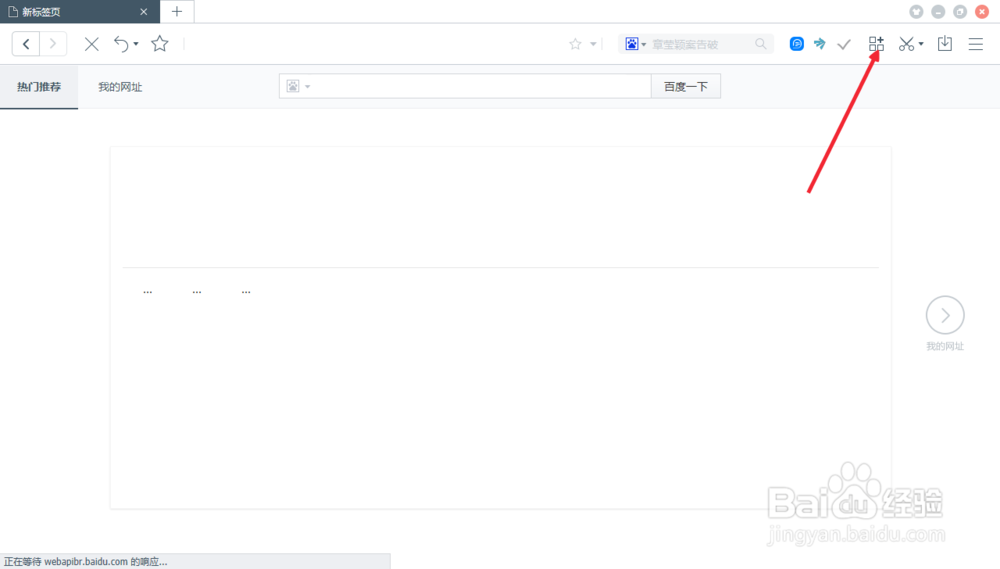This screenshot has width=1000, height=569.
Task: Click the third placeholder category link
Action: (246, 292)
